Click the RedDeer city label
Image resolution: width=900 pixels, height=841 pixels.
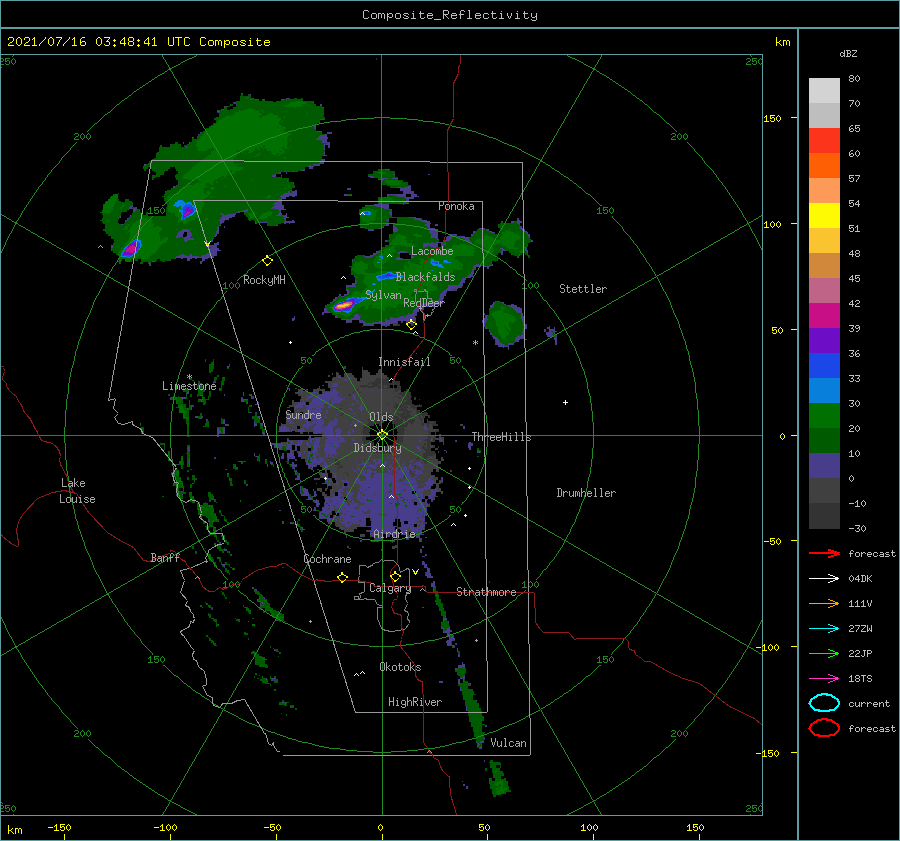coord(424,303)
